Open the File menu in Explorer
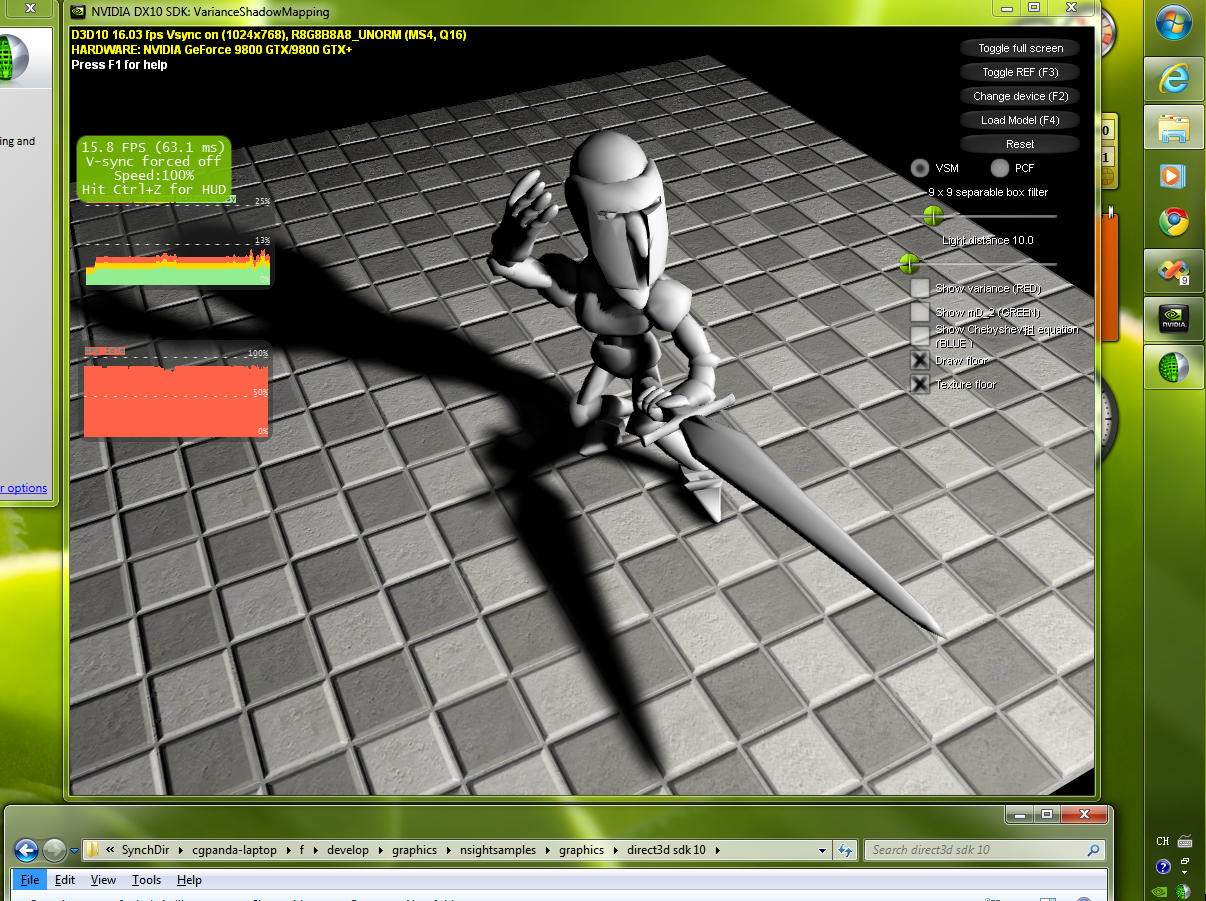The width and height of the screenshot is (1206, 901). pyautogui.click(x=29, y=880)
